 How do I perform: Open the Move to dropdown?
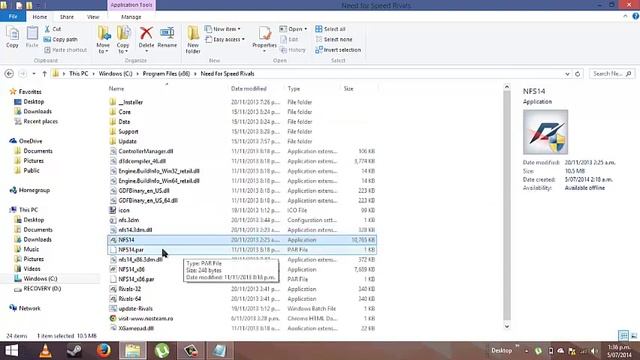103,40
